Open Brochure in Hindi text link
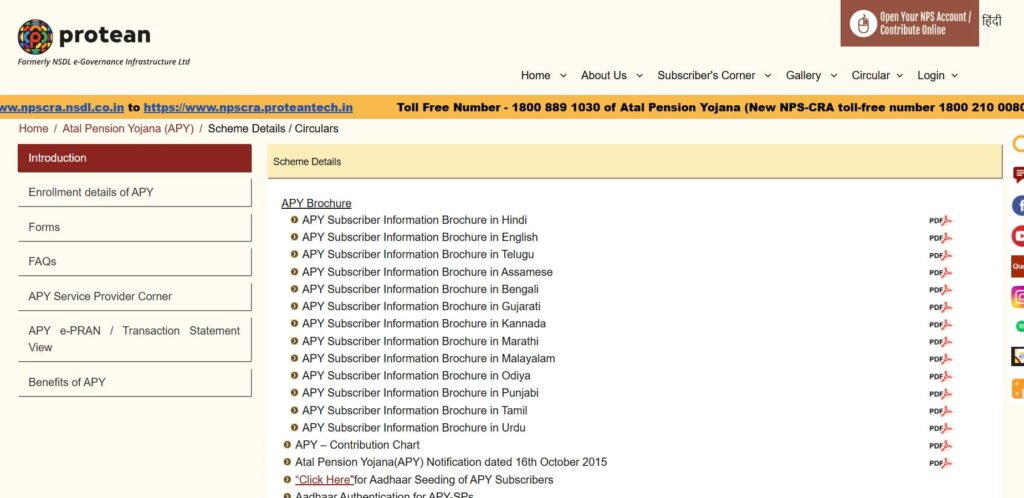The image size is (1024, 498). [x=414, y=220]
